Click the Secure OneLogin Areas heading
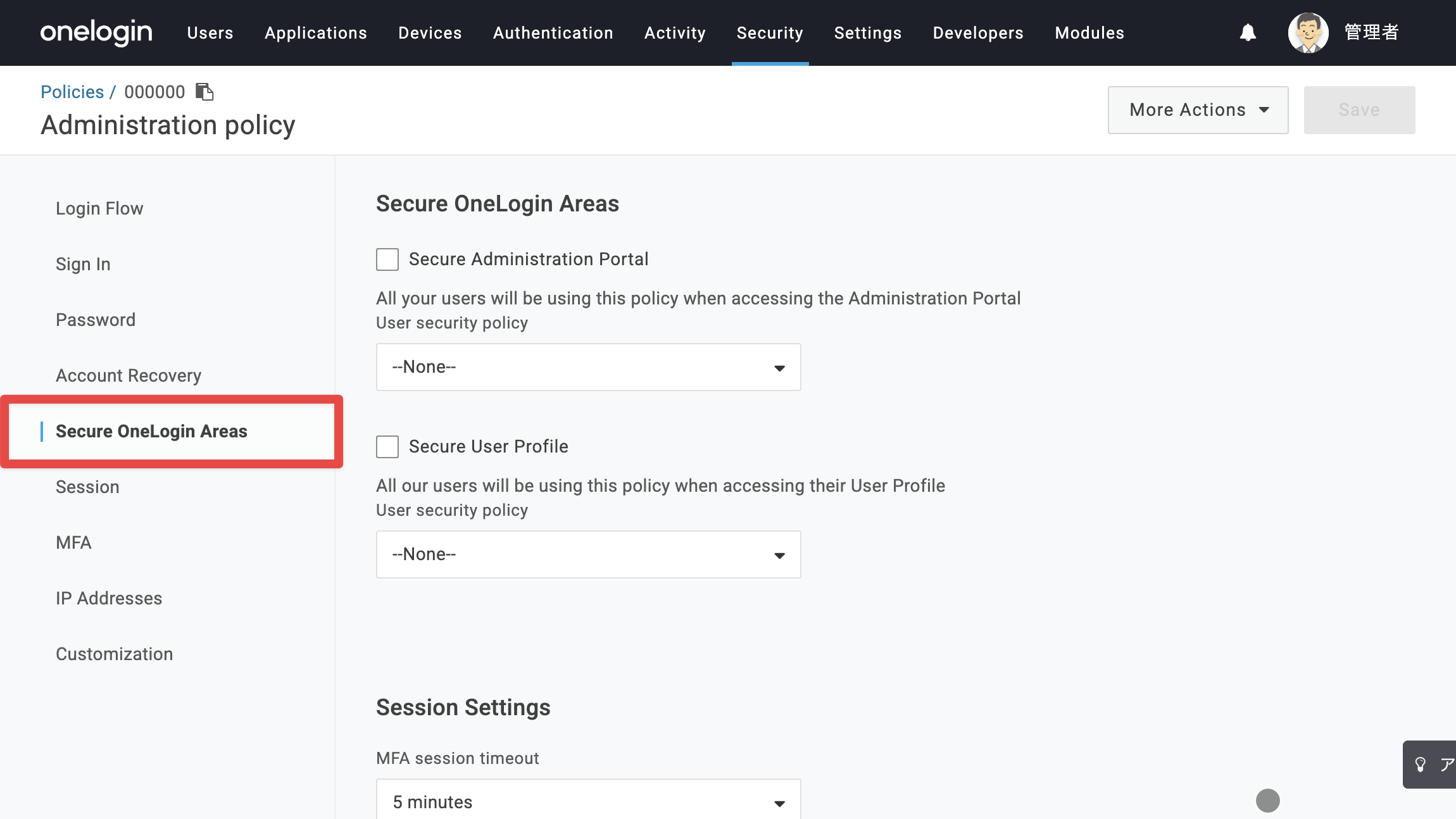The image size is (1456, 819). pyautogui.click(x=498, y=204)
